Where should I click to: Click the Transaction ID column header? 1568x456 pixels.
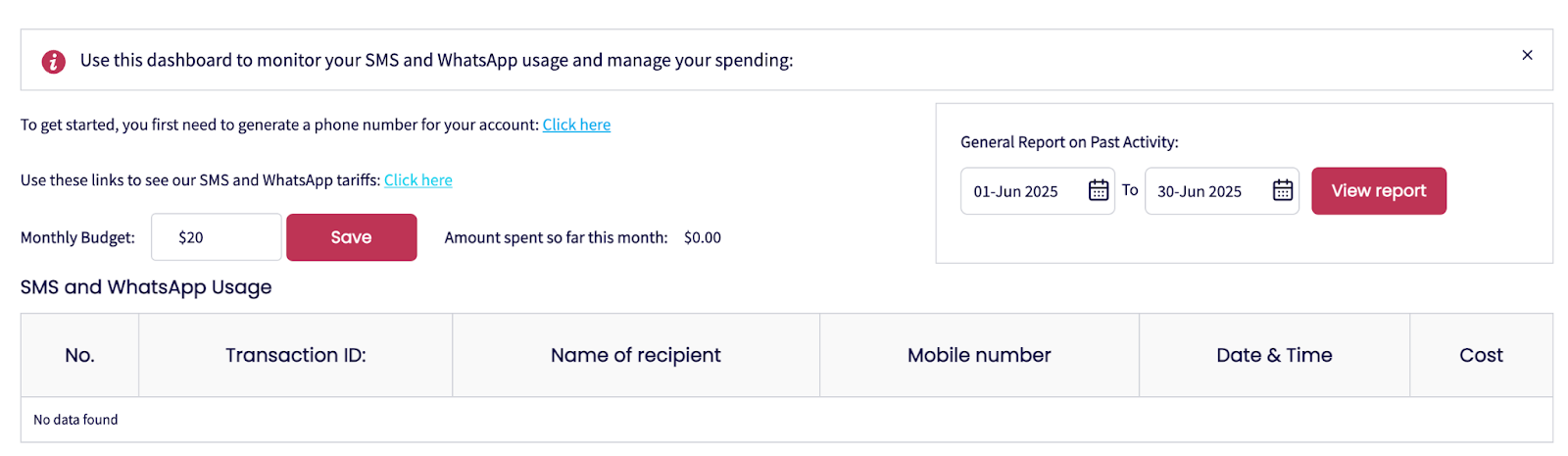click(x=295, y=355)
